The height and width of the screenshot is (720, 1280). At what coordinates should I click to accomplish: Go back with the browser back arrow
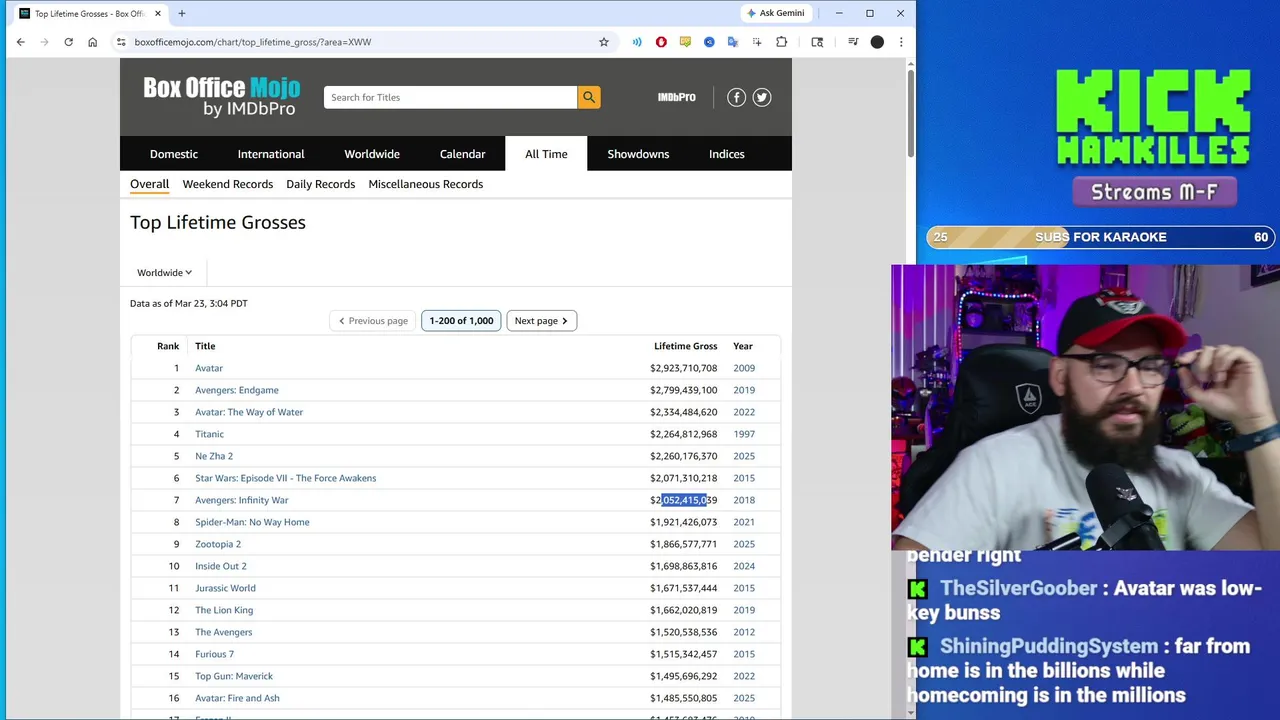click(x=20, y=42)
